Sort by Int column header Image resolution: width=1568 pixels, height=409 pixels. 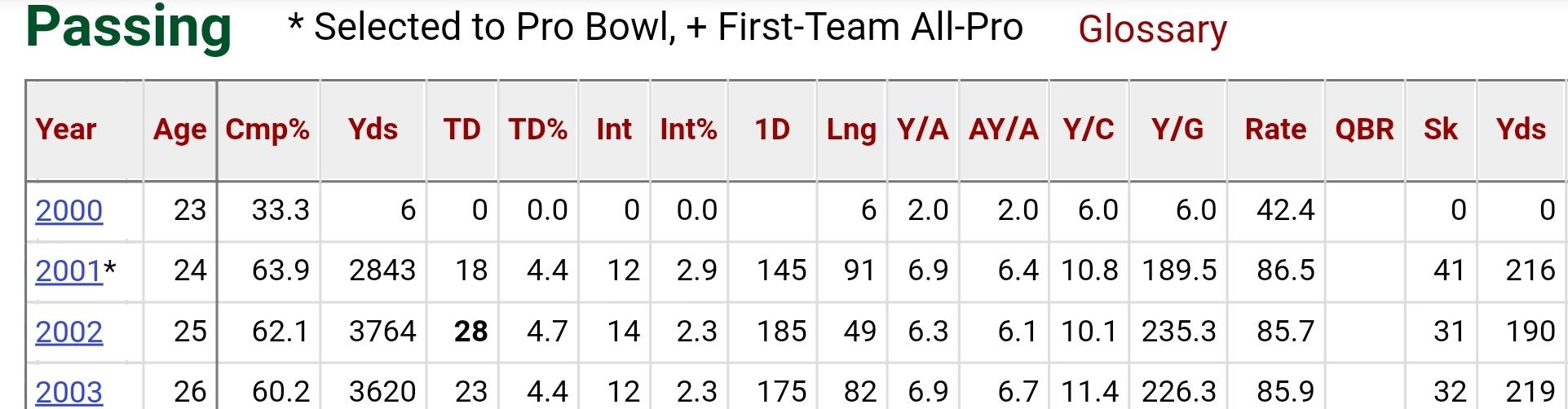click(x=614, y=130)
